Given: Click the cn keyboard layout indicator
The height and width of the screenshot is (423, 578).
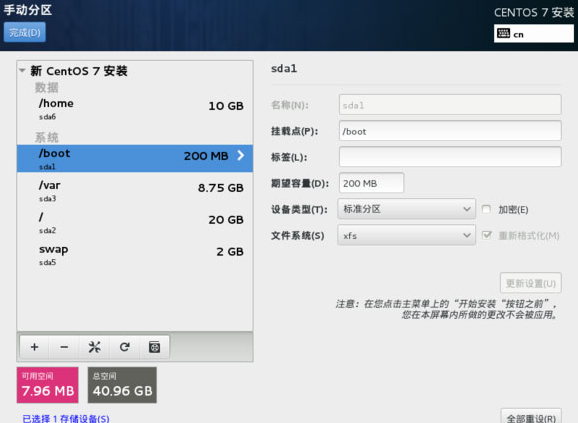Looking at the screenshot, I should click(x=533, y=34).
